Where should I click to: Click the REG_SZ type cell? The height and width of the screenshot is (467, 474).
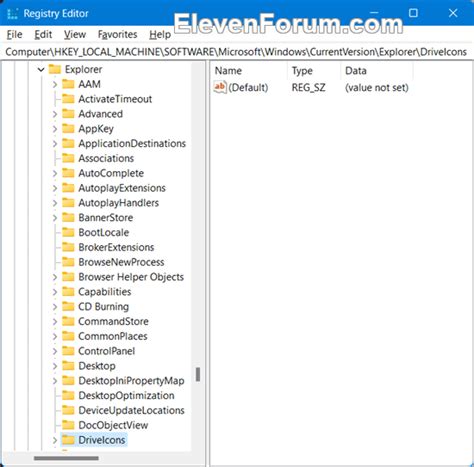pyautogui.click(x=308, y=88)
